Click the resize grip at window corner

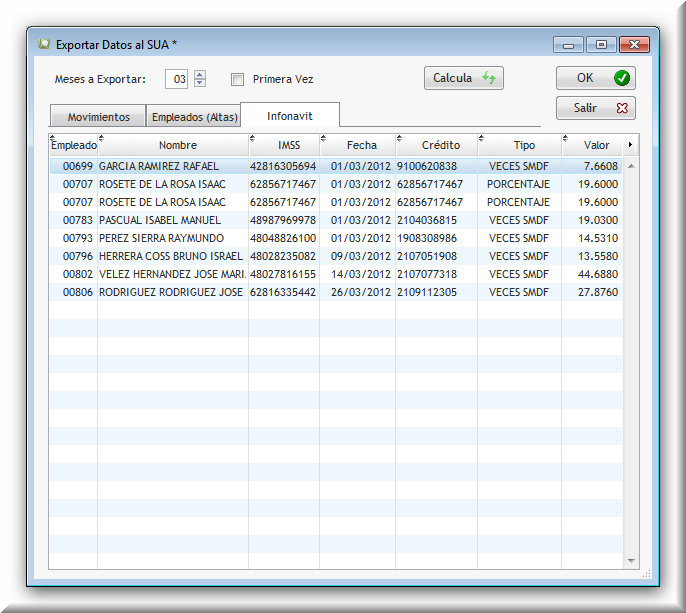(x=646, y=574)
